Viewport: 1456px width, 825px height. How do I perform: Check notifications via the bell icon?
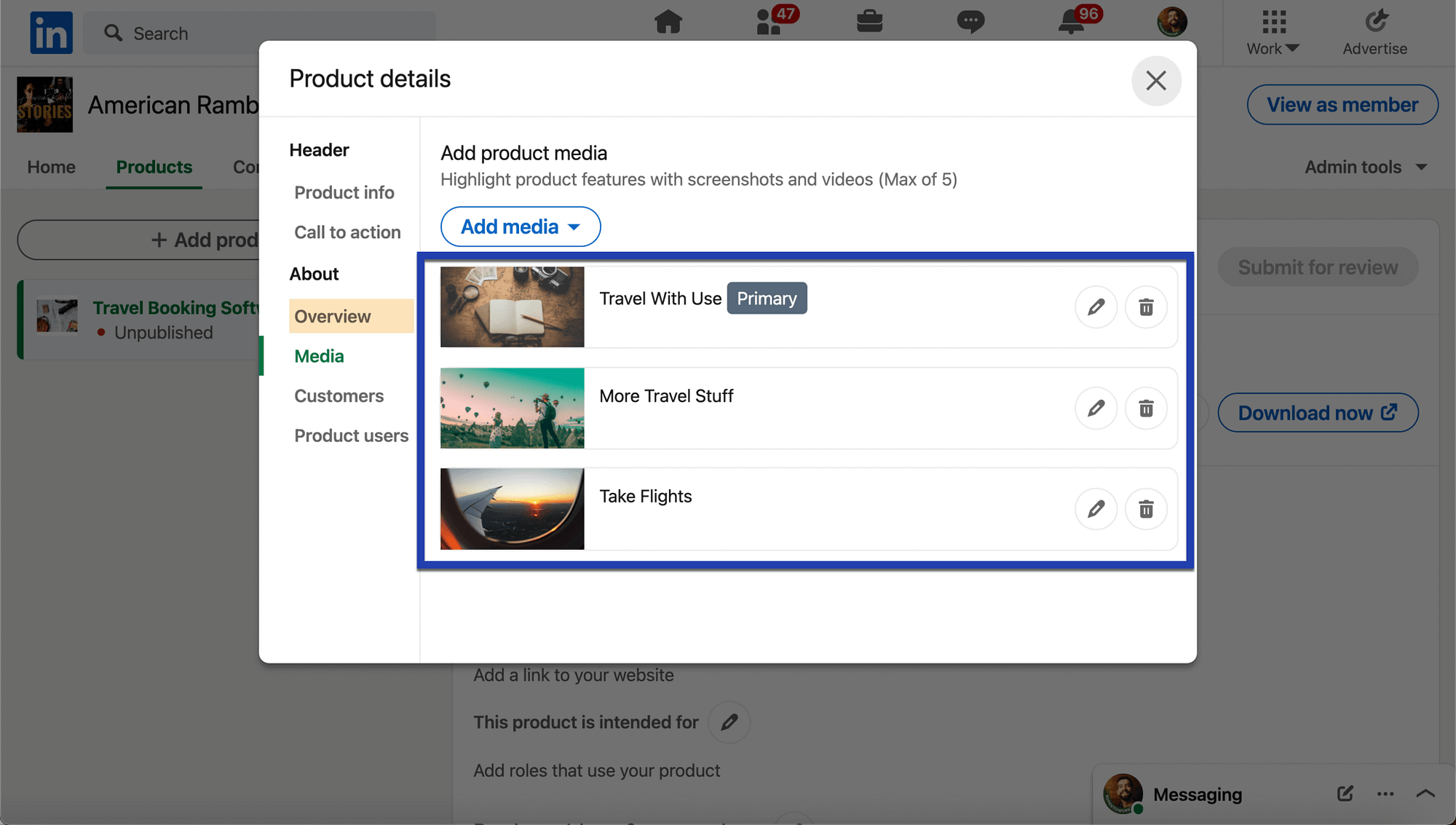click(1070, 23)
